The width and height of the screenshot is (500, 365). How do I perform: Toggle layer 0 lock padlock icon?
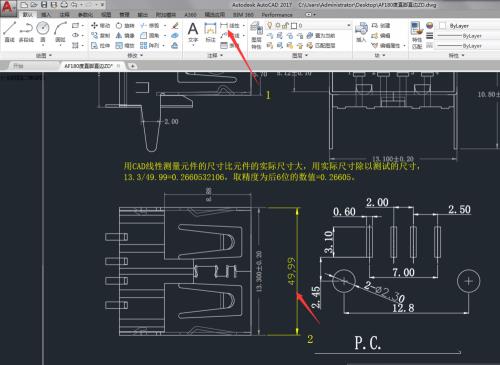pos(286,25)
